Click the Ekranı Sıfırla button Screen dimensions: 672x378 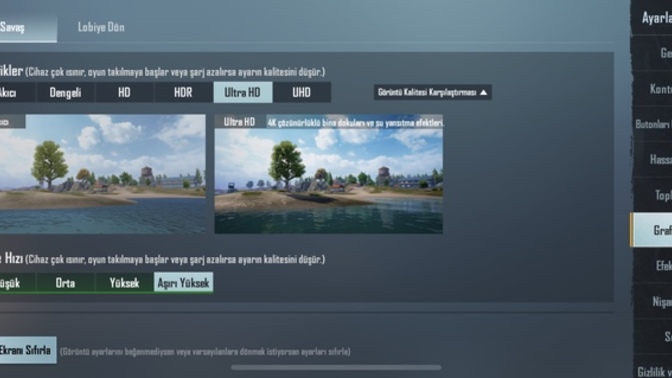point(28,350)
